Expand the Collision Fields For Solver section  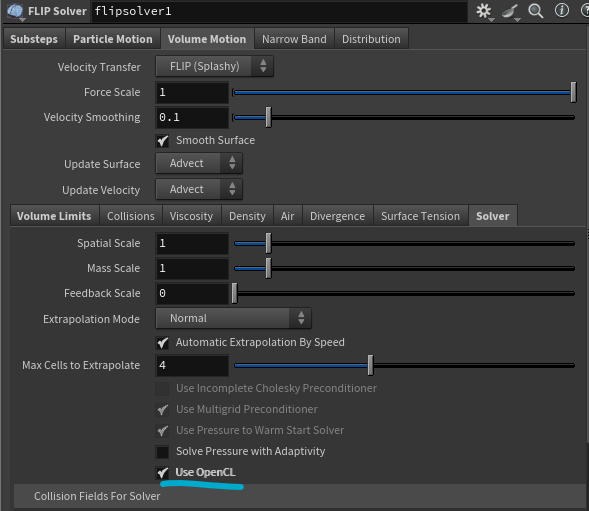tap(299, 496)
